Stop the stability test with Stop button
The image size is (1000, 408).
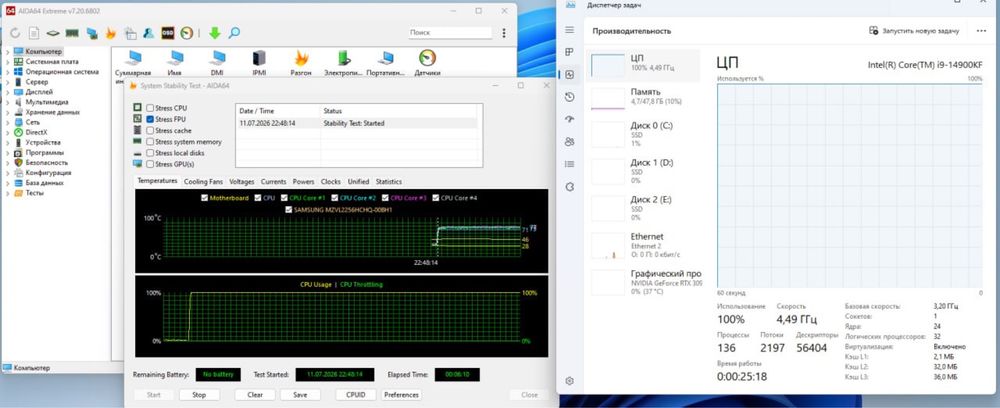tap(199, 395)
